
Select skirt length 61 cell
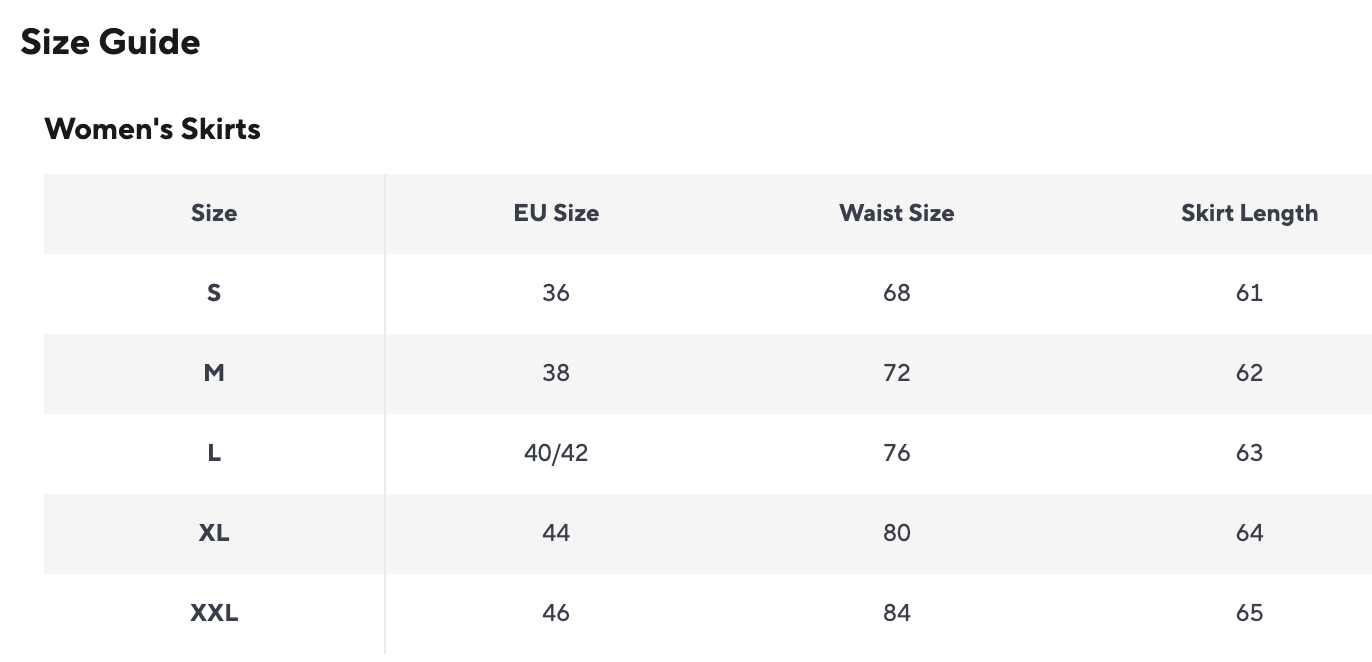pos(1249,293)
